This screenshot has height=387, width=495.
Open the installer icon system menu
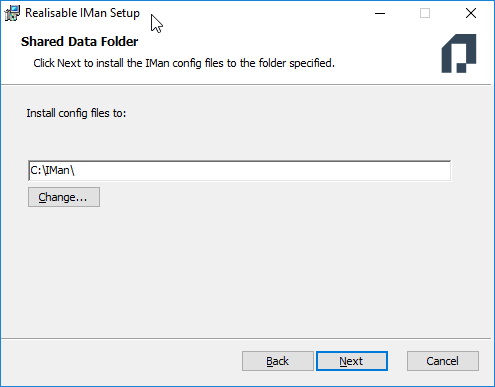point(12,13)
